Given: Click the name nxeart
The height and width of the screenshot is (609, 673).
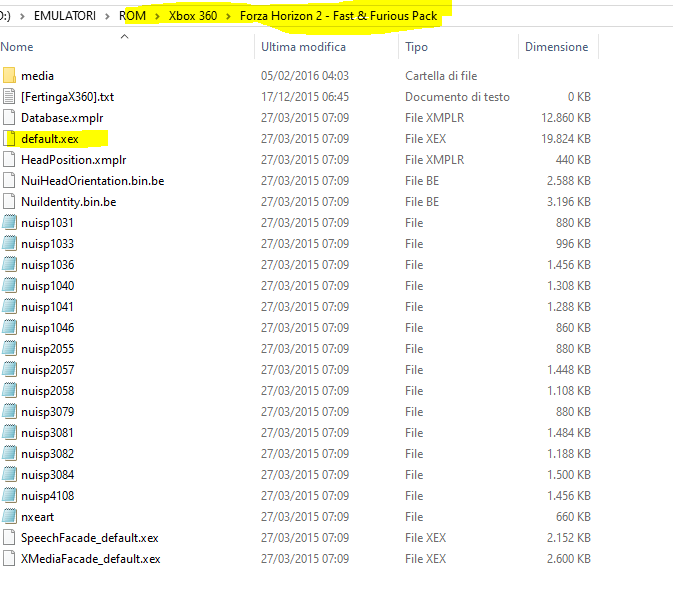Looking at the screenshot, I should click(37, 517).
